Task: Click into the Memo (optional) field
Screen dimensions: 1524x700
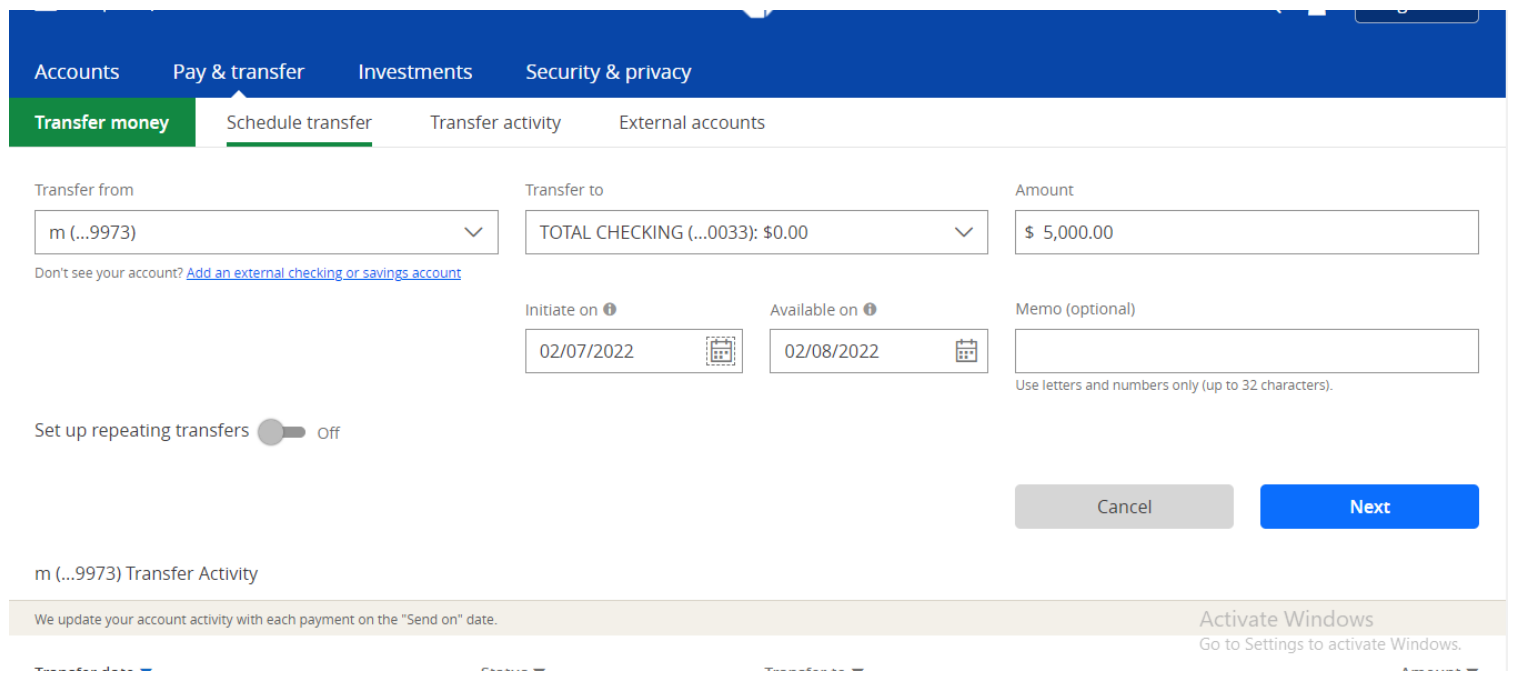Action: pos(1246,351)
